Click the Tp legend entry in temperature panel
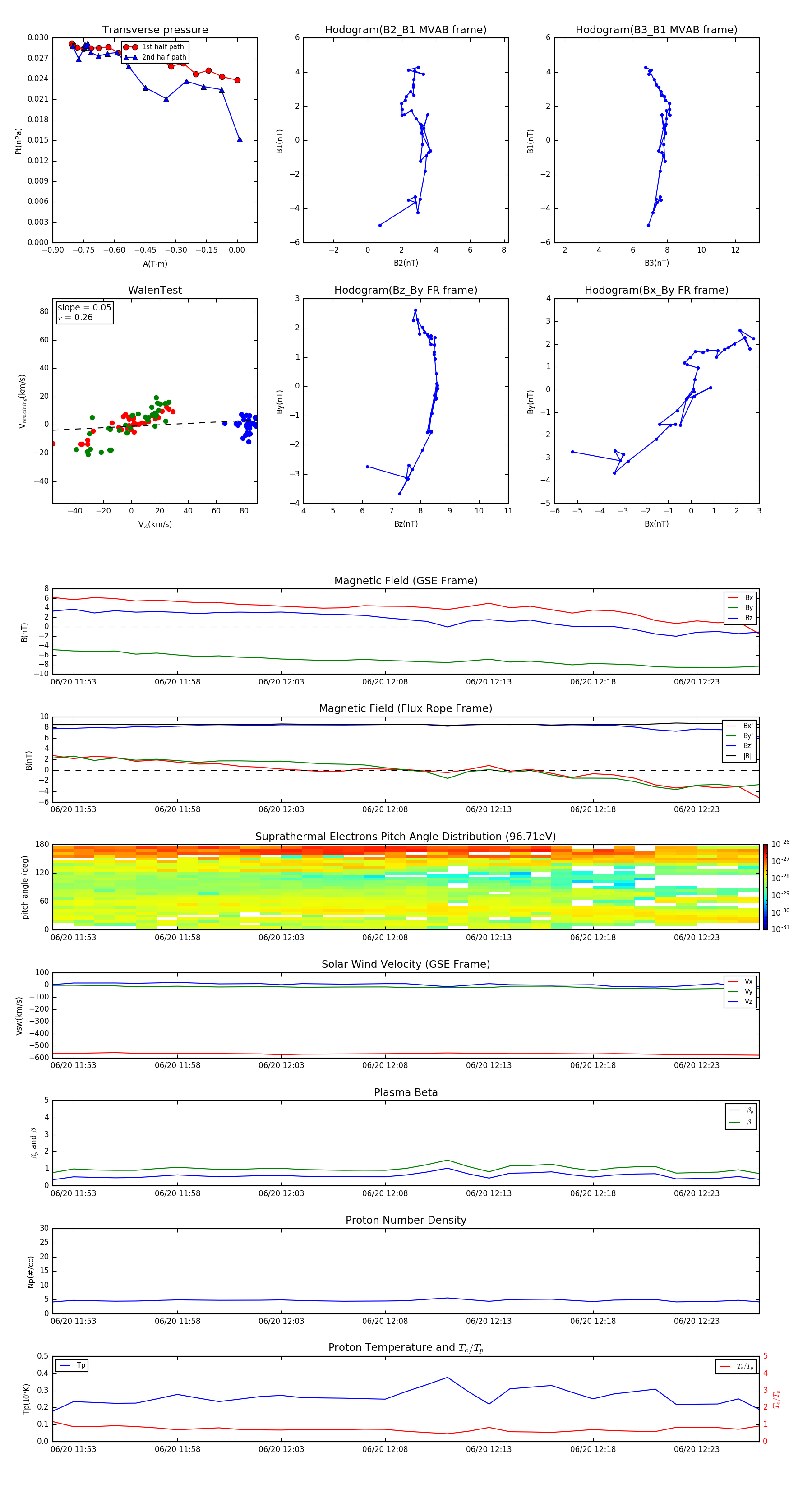Image resolution: width=812 pixels, height=1489 pixels. coord(73,1365)
